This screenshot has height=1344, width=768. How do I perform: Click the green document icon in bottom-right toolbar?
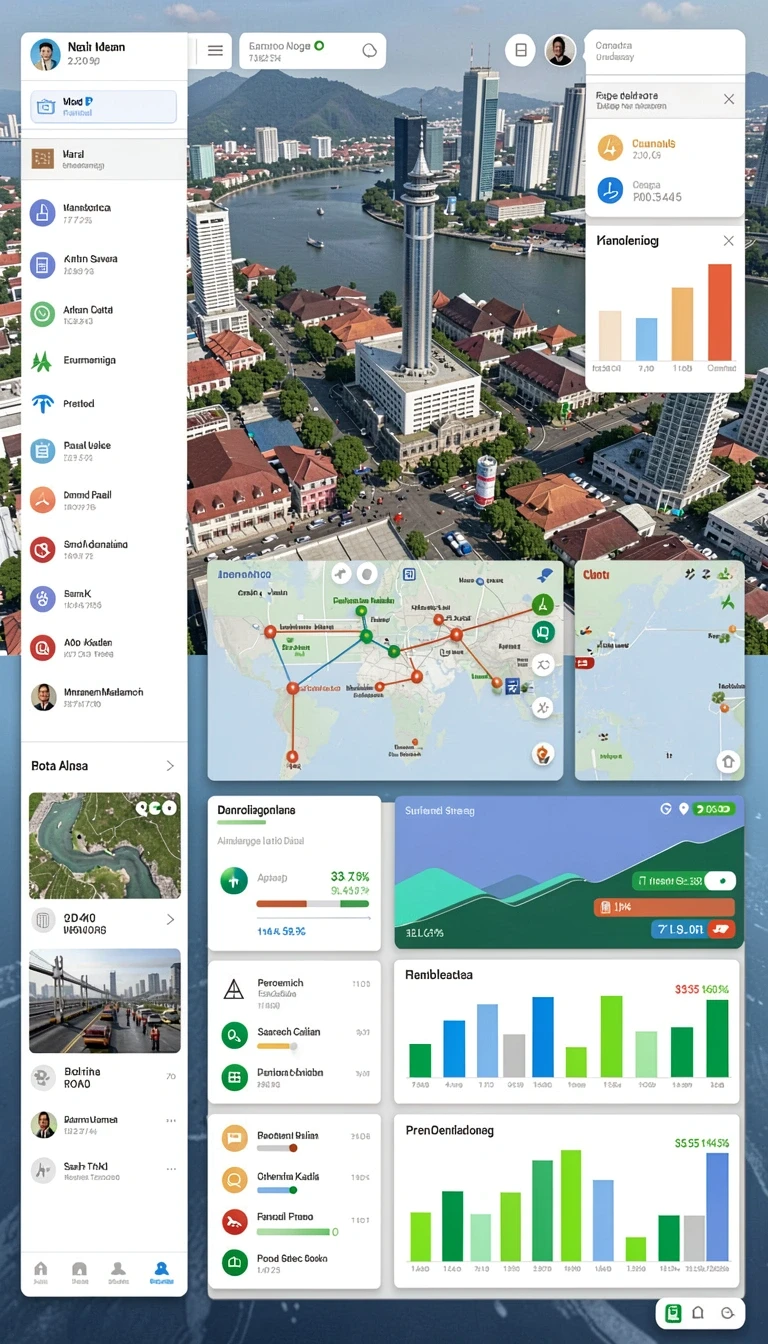tap(673, 1313)
